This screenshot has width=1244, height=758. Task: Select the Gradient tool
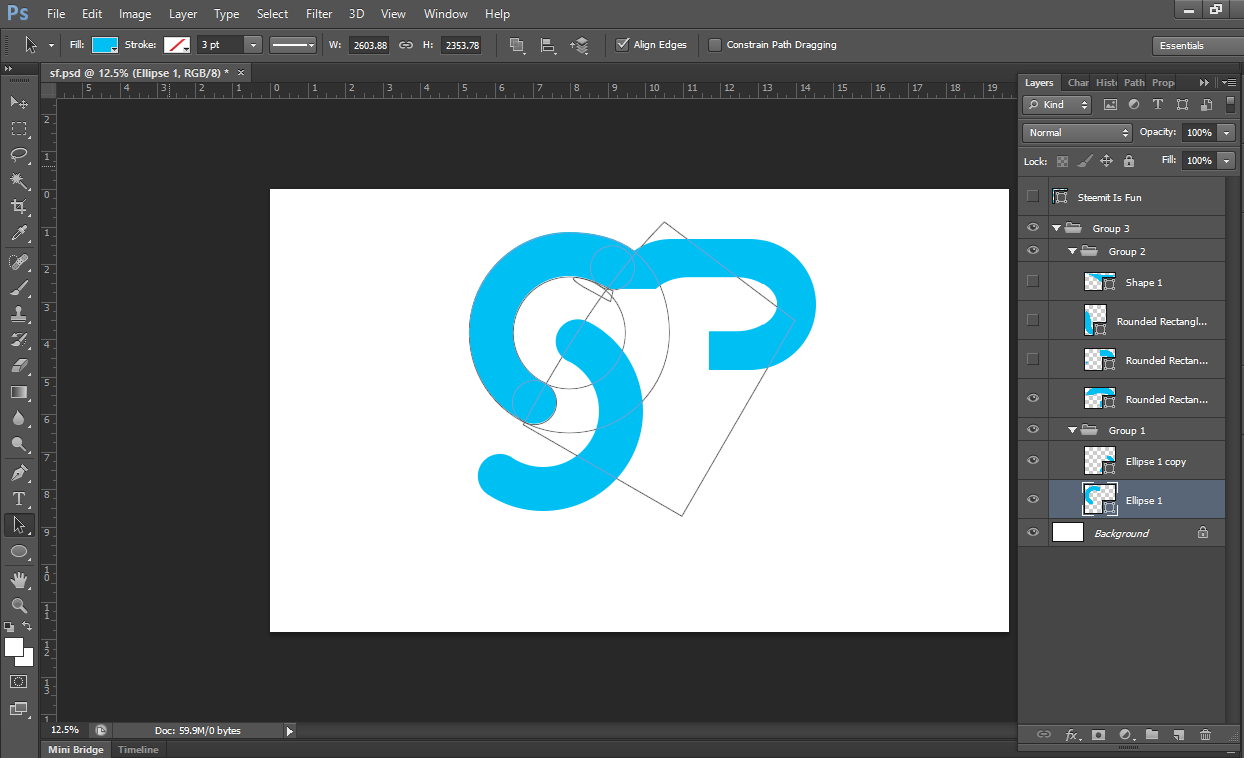(x=19, y=392)
